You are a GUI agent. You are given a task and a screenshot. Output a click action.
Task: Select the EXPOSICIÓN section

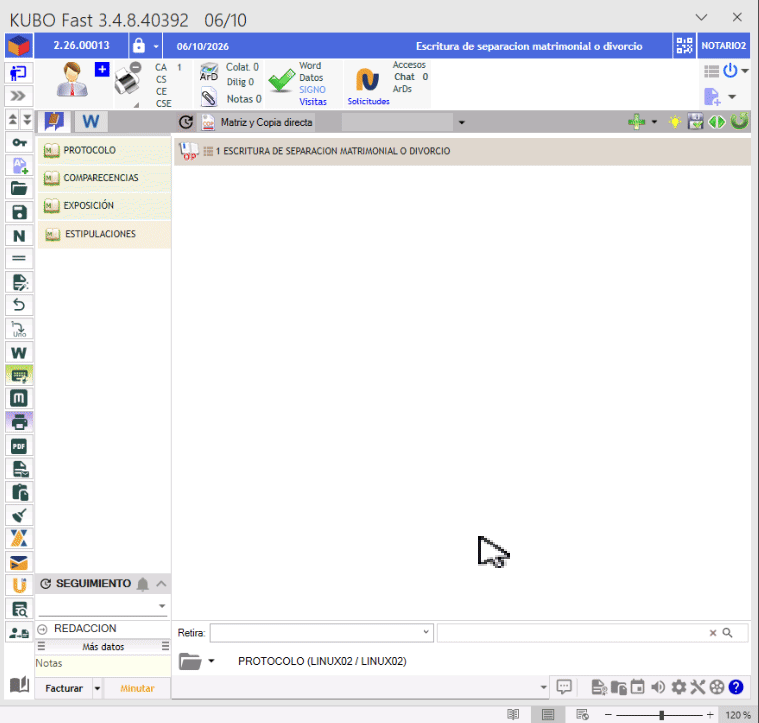pyautogui.click(x=105, y=206)
